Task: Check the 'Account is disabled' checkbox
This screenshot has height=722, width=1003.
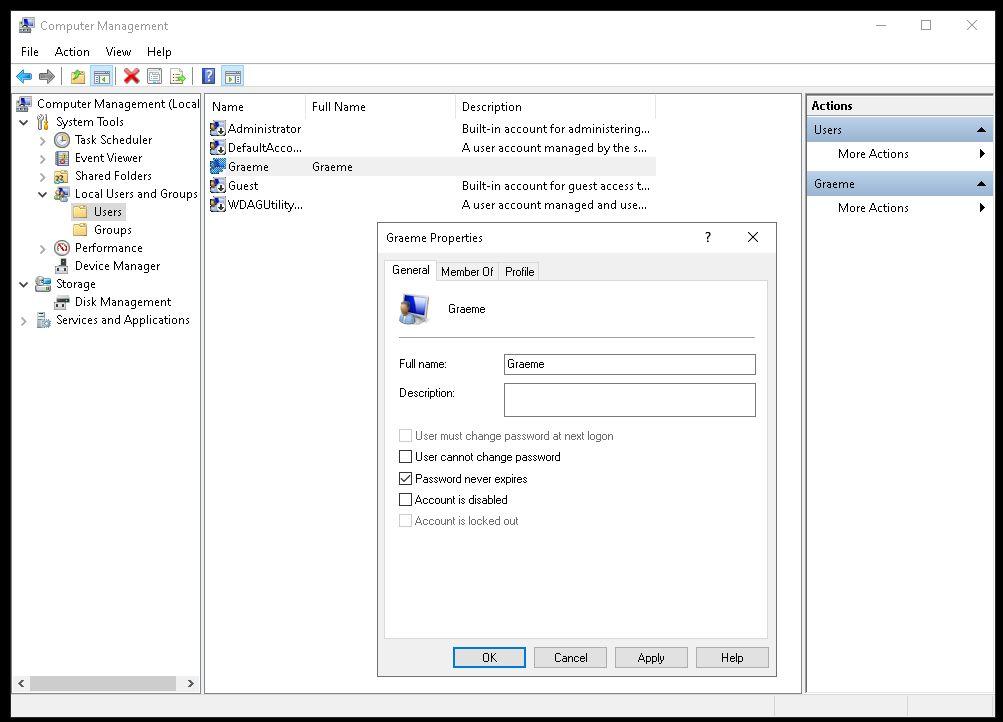Action: tap(405, 500)
